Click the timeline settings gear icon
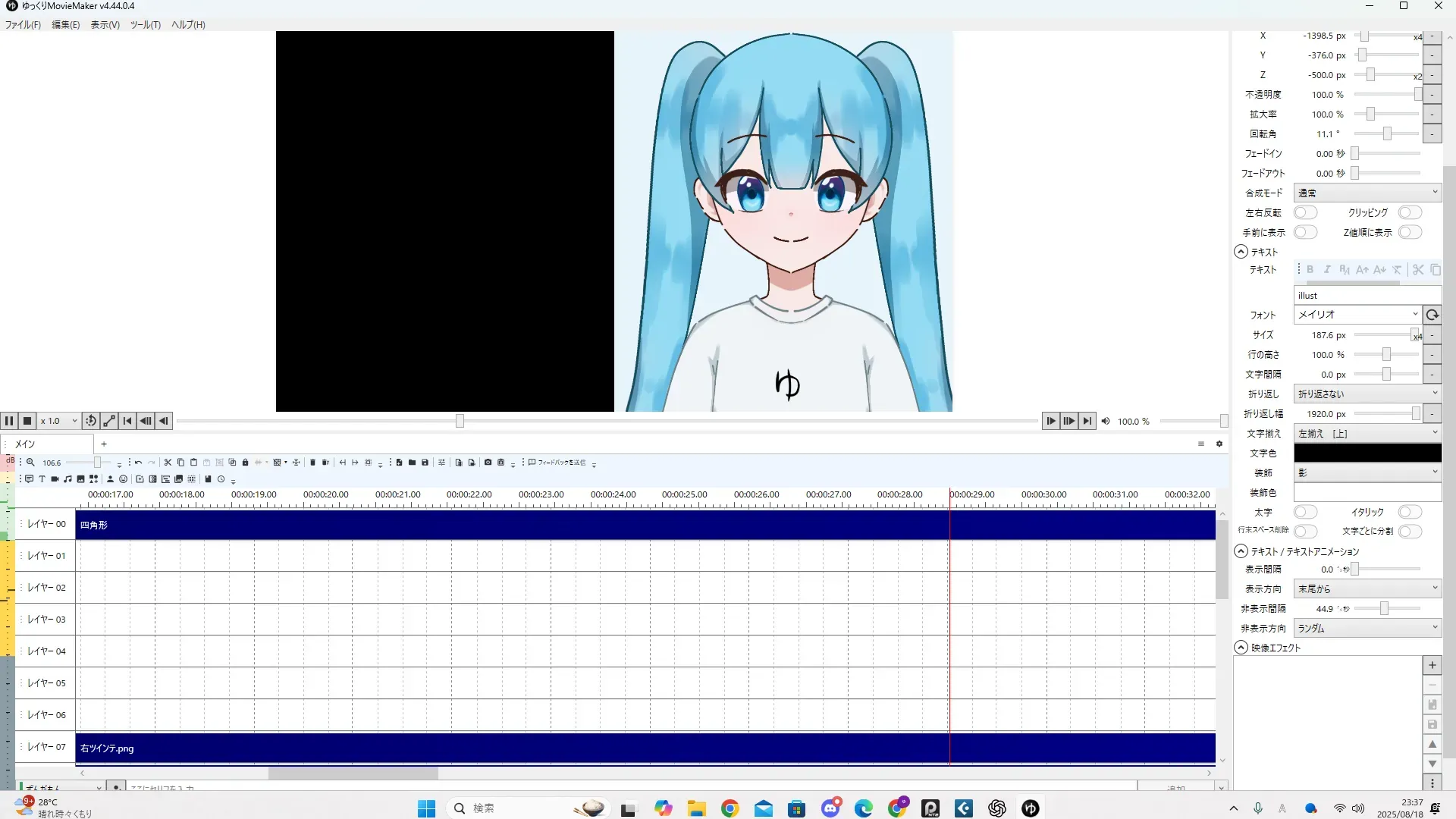The image size is (1456, 819). point(1219,444)
